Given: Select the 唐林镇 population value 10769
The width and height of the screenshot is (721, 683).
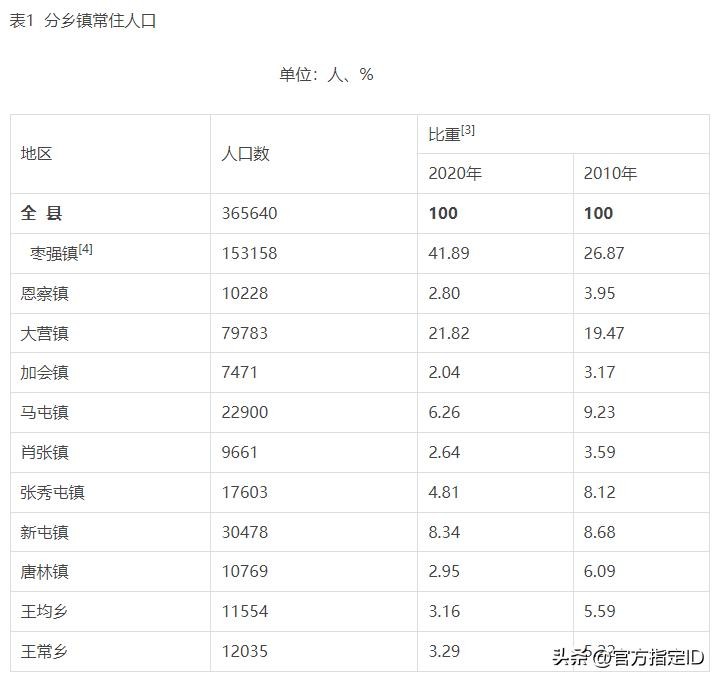Looking at the screenshot, I should click(245, 572).
